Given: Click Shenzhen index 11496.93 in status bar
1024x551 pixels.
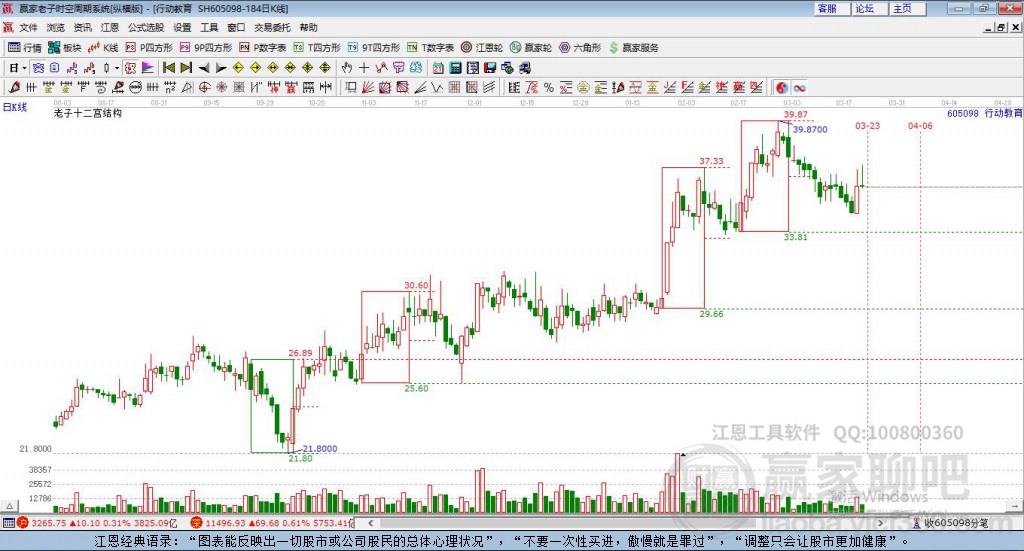Looking at the screenshot, I should coord(225,523).
